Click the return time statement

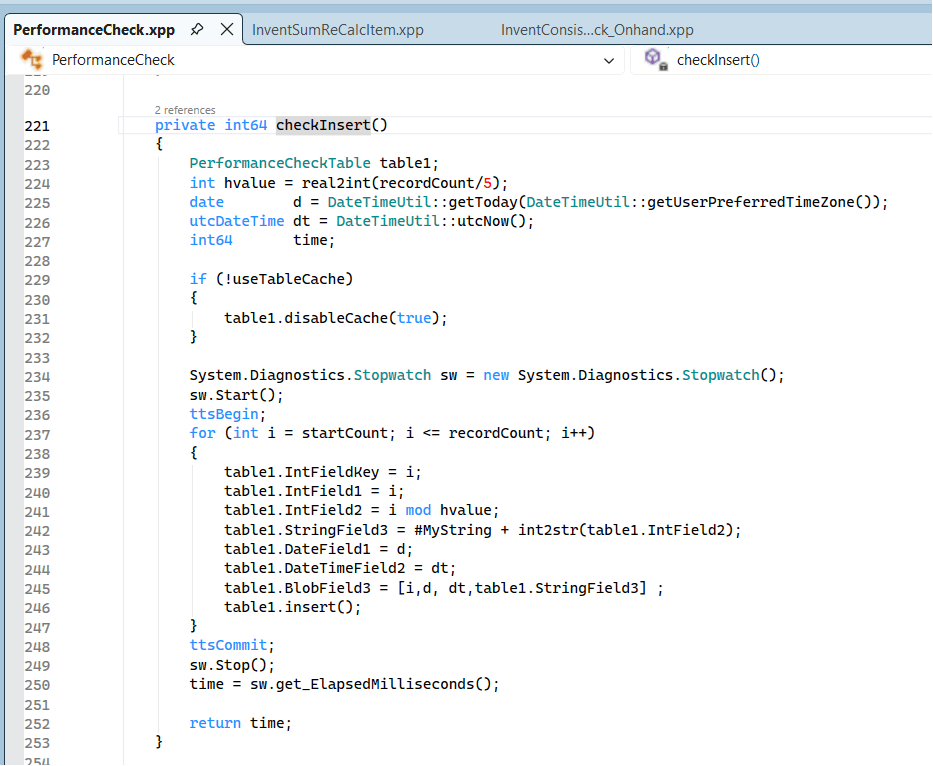[240, 723]
